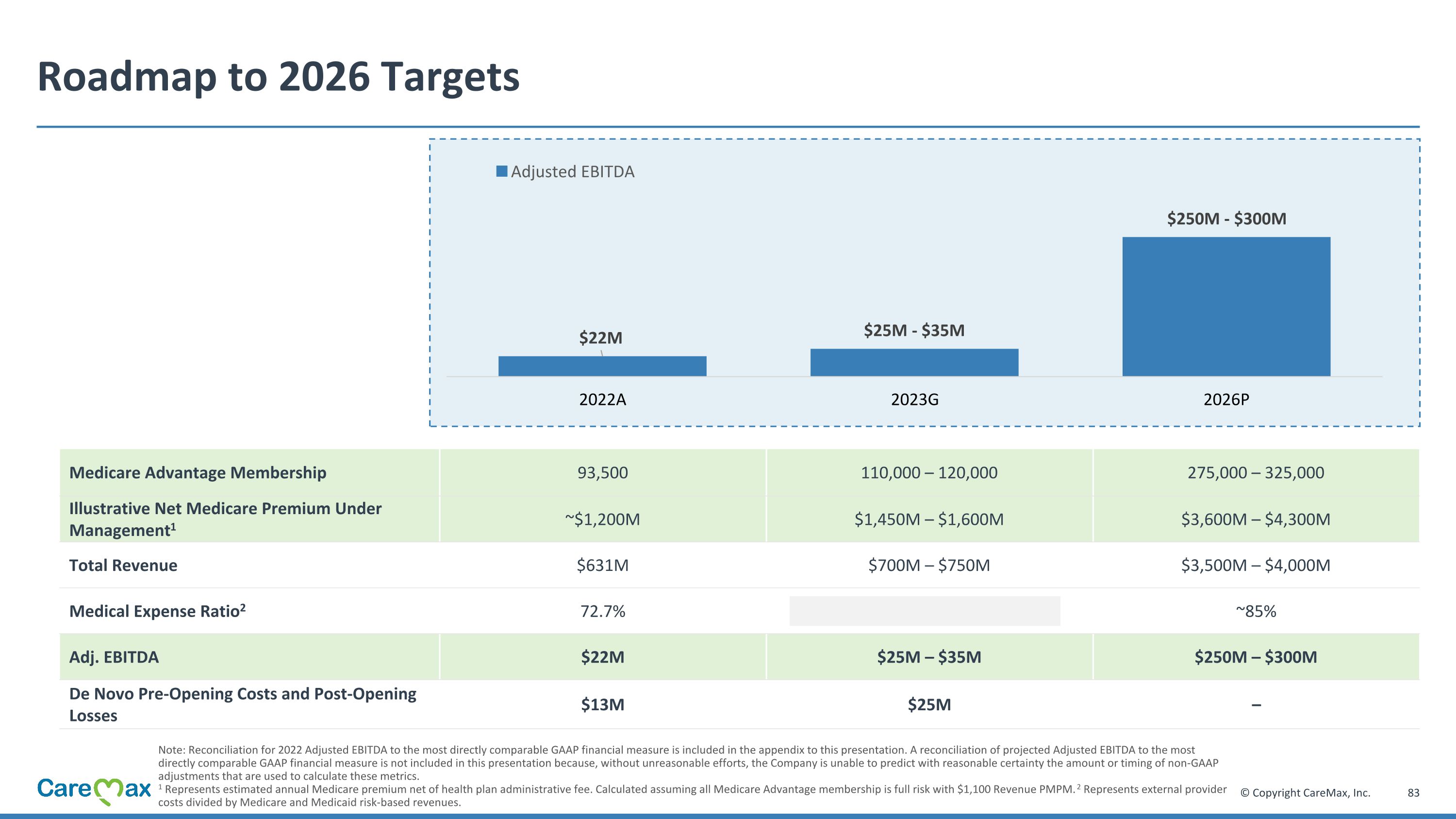Click the '$1,450M – $1,600M' cell
Screen dimensions: 1456x819
click(929, 519)
